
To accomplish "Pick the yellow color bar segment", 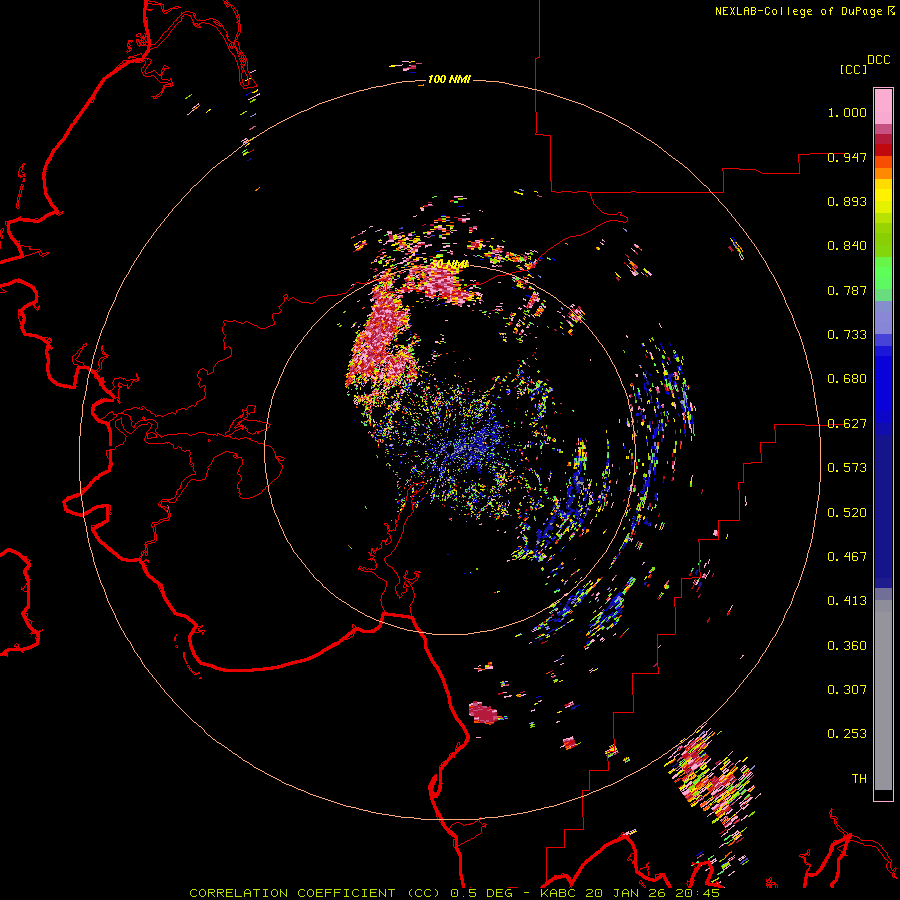I will pyautogui.click(x=883, y=196).
